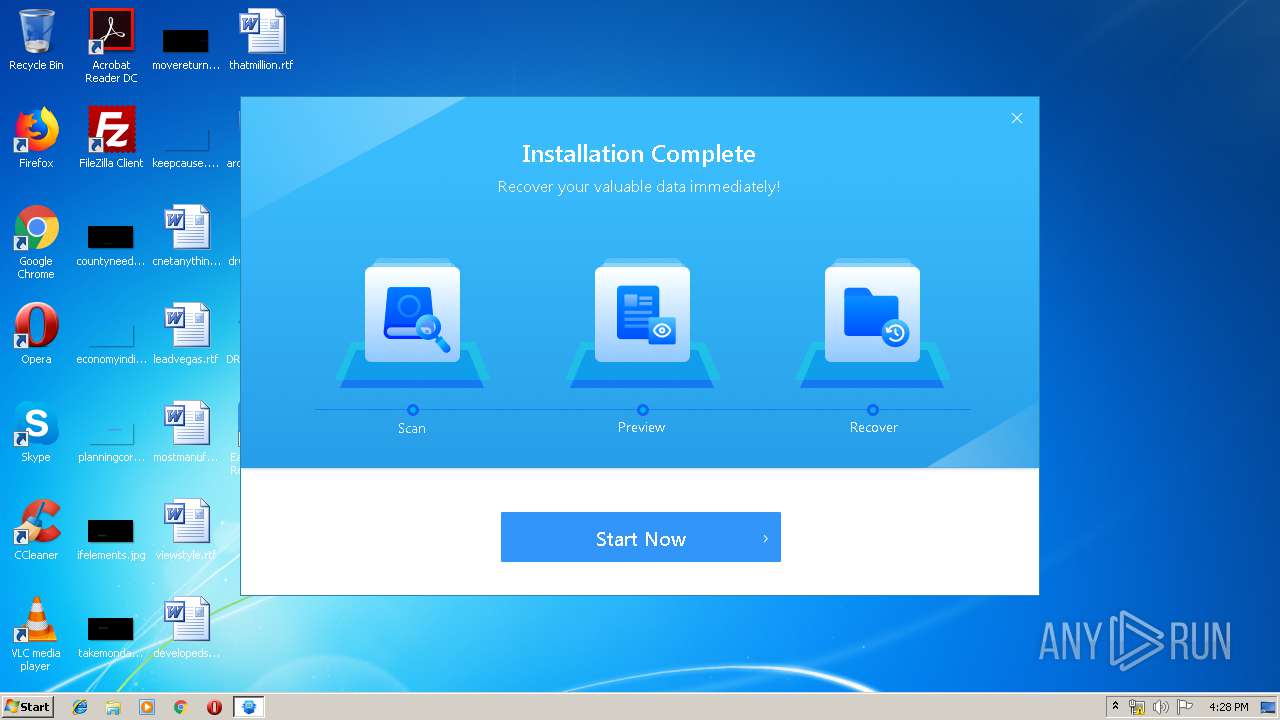
Task: Select ifelements.jpg desktop file
Action: (111, 539)
